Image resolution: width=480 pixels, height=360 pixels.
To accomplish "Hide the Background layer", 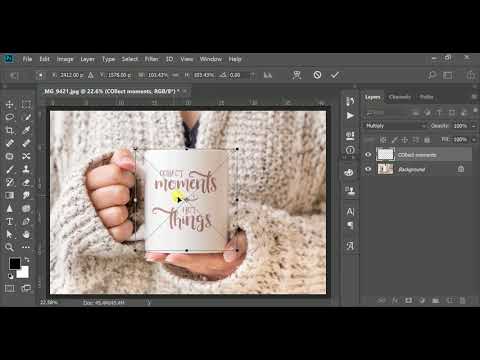I will point(368,169).
